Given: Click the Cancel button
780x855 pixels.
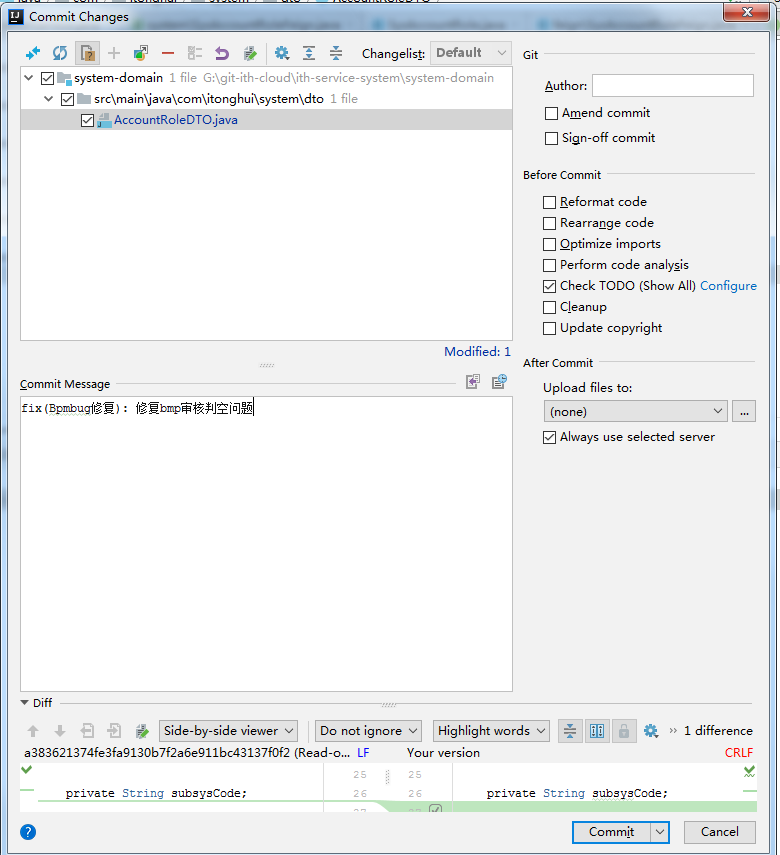Looking at the screenshot, I should (x=719, y=831).
